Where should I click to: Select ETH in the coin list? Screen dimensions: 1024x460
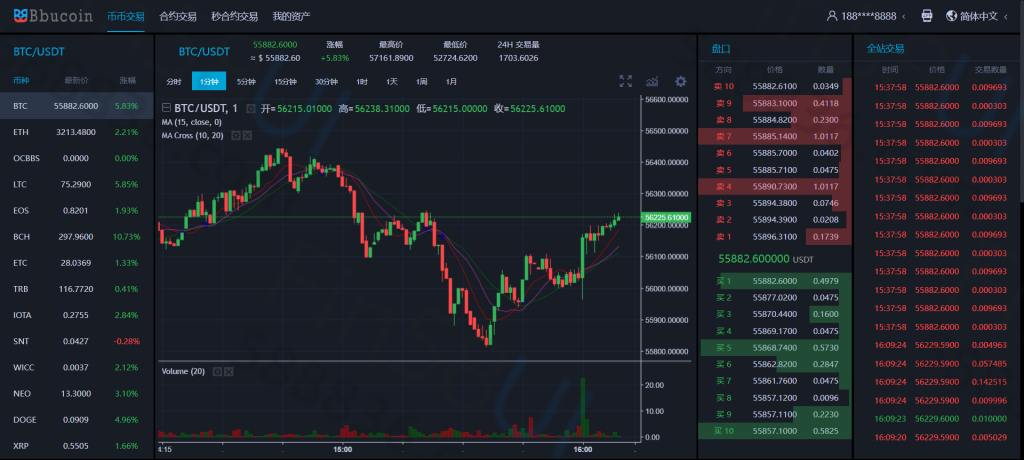tap(21, 131)
